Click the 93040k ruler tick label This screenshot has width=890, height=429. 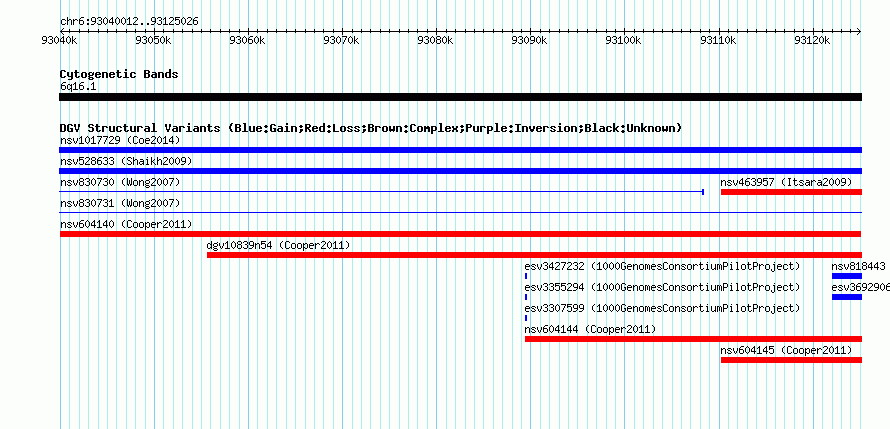tap(60, 41)
